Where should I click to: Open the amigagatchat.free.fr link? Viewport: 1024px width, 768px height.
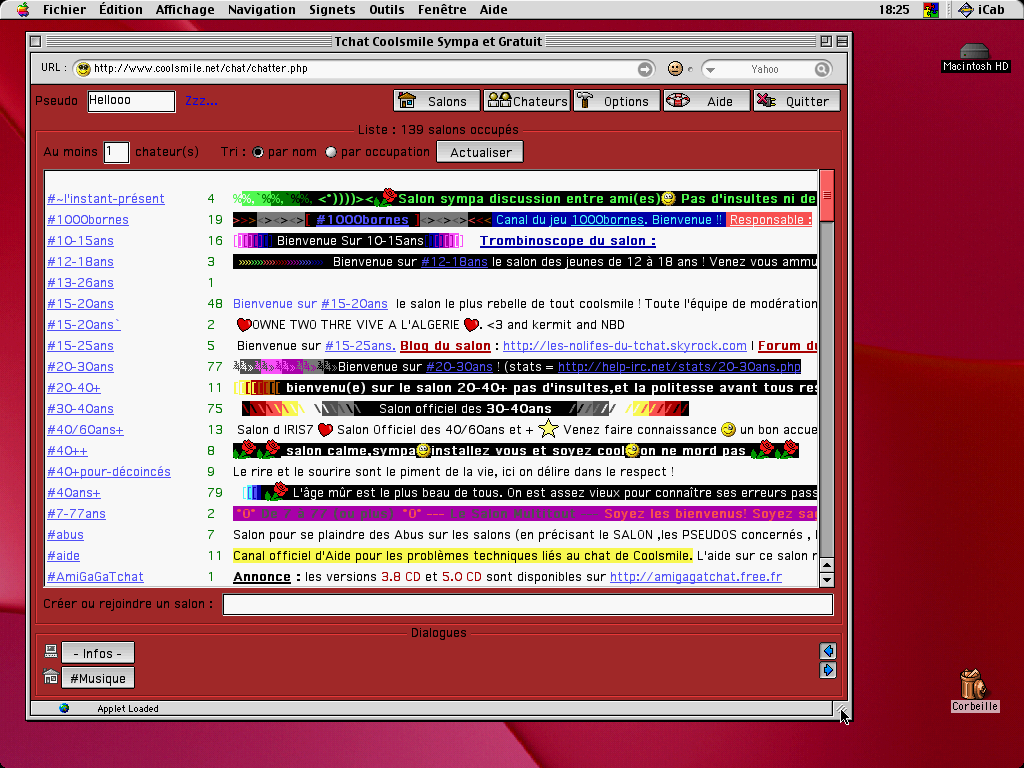(x=696, y=577)
